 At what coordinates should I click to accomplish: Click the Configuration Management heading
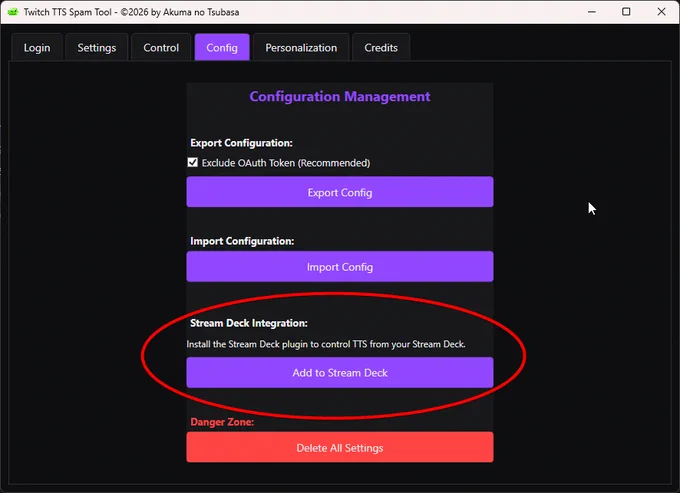(x=340, y=96)
